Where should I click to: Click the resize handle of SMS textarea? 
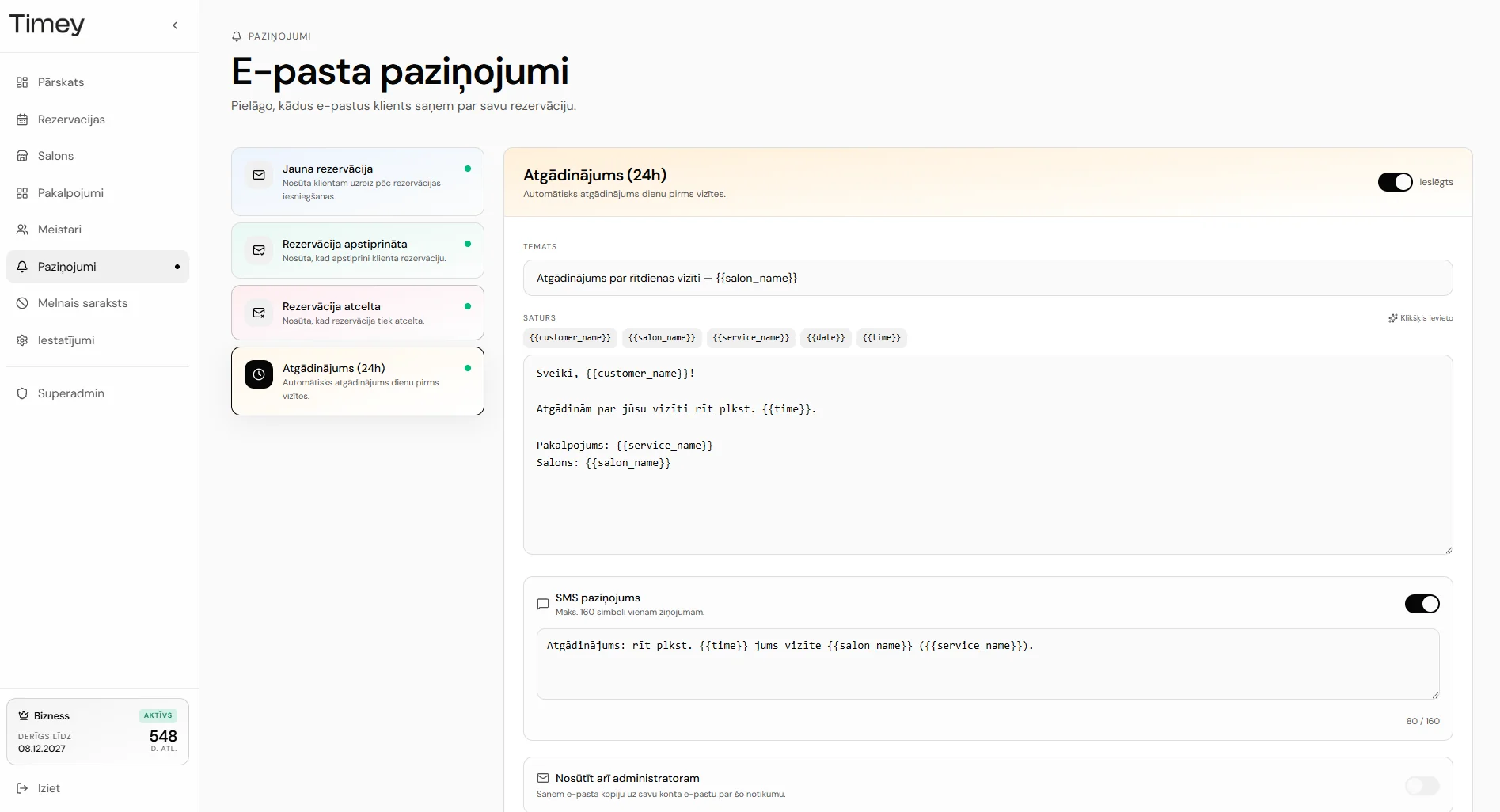click(1435, 695)
